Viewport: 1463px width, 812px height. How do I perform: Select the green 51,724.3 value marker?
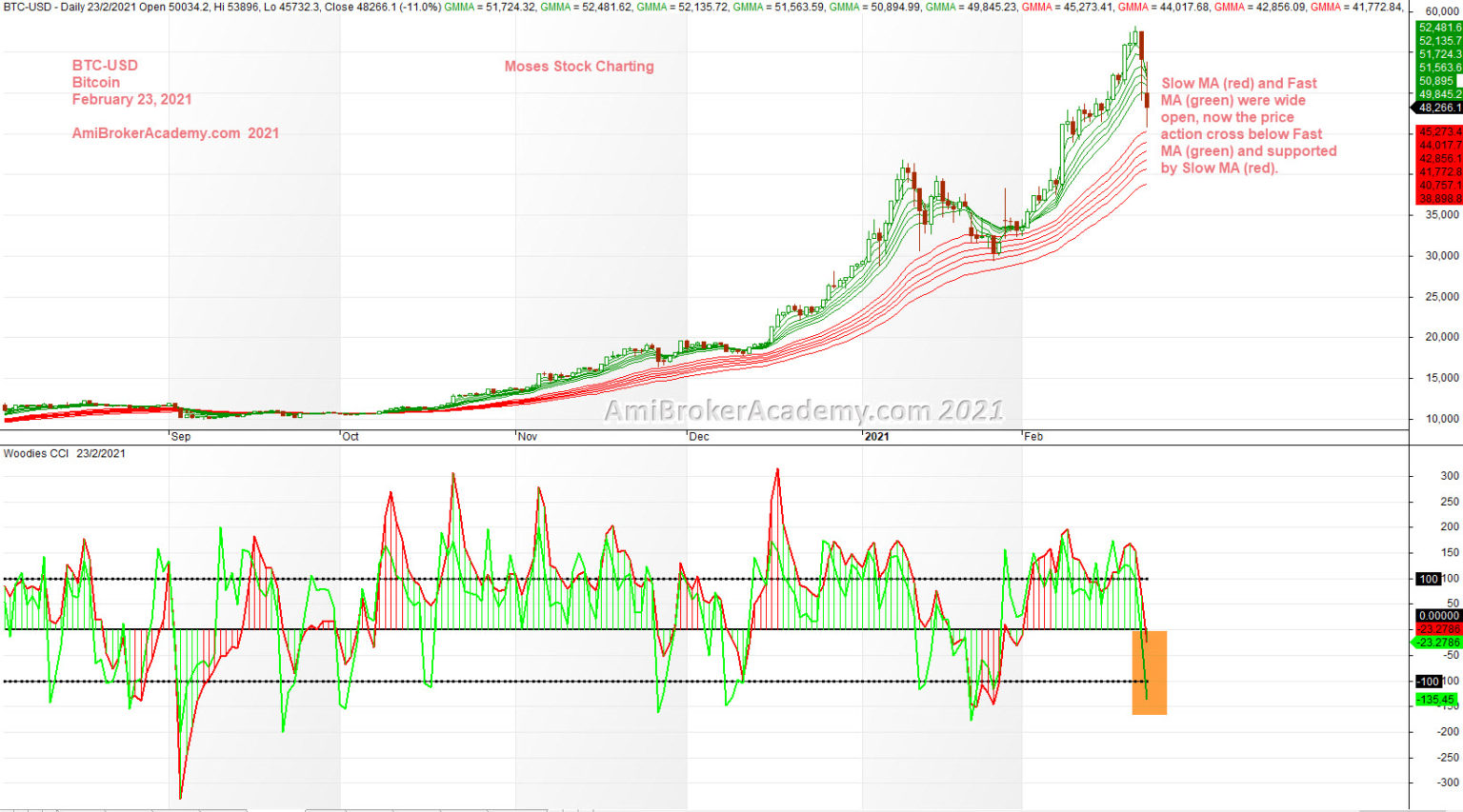pyautogui.click(x=1439, y=54)
